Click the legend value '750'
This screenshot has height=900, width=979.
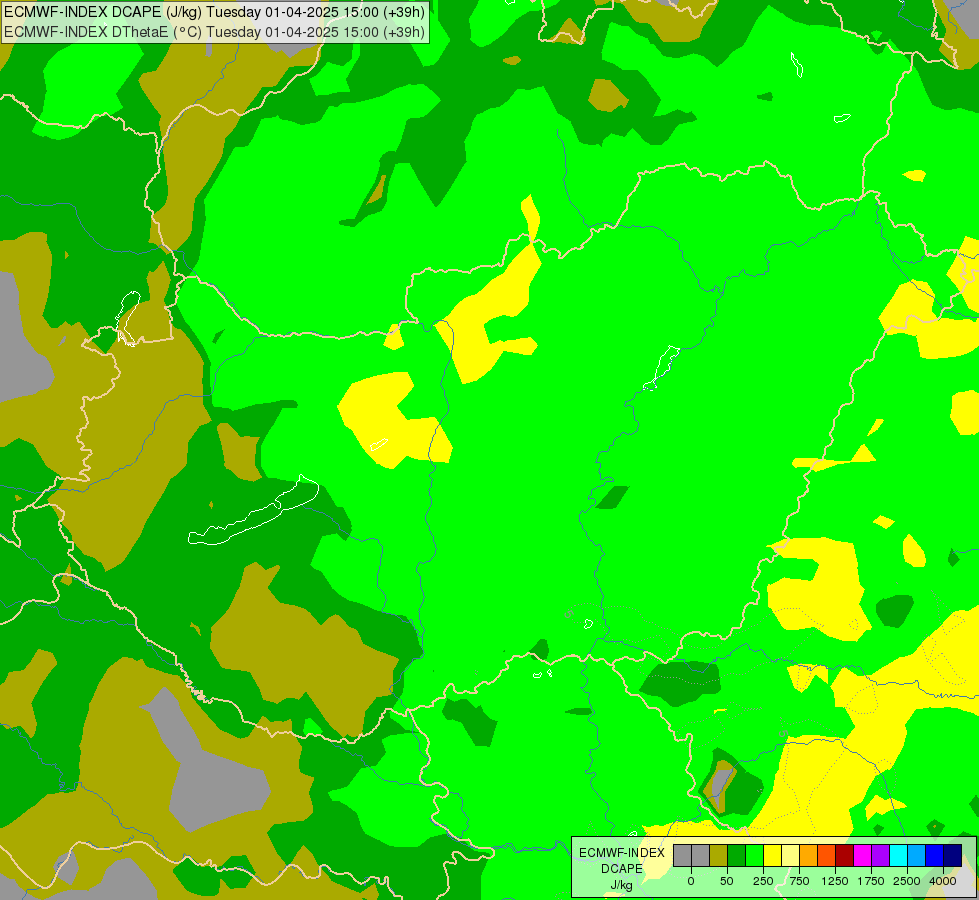pos(799,881)
